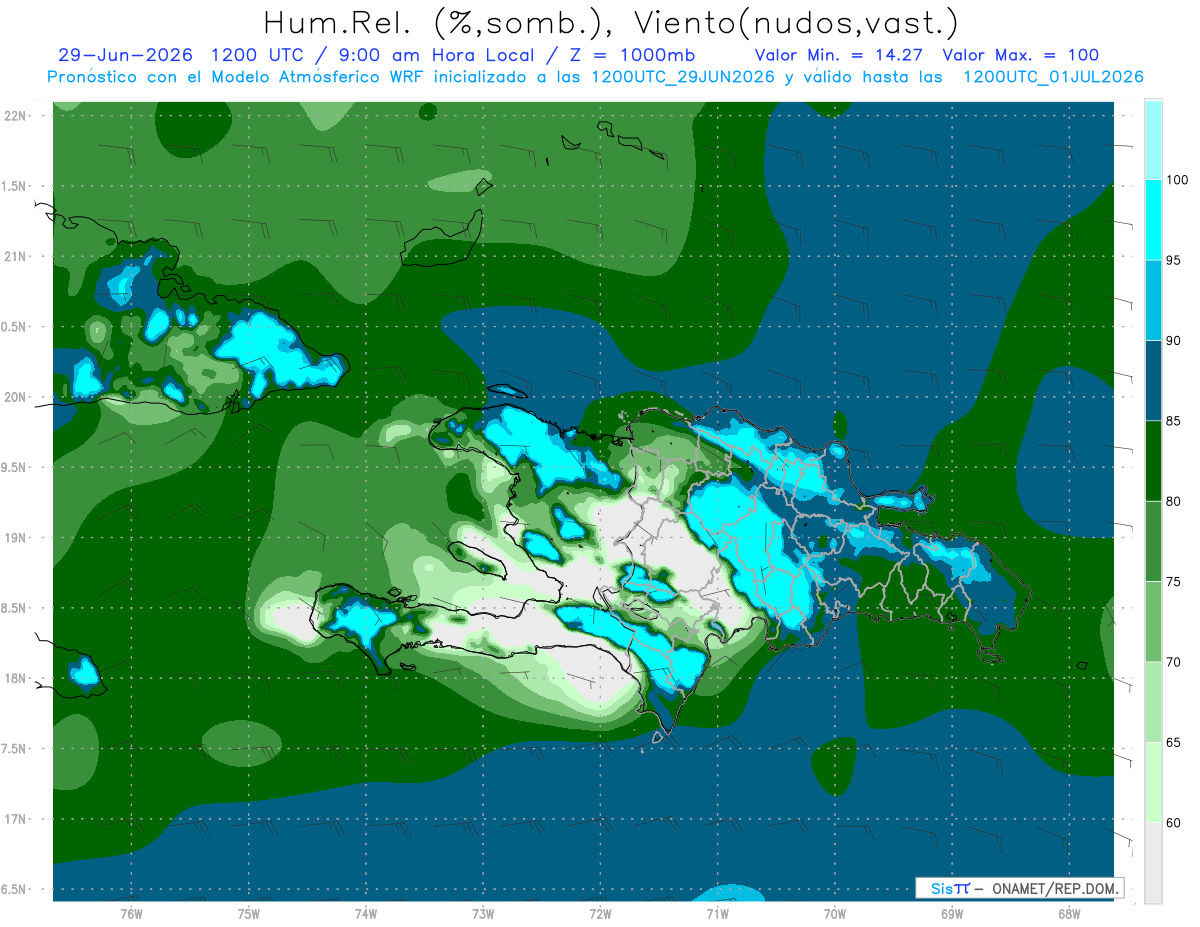The height and width of the screenshot is (927, 1200).
Task: Click the '76W' longitude label
Action: [131, 913]
